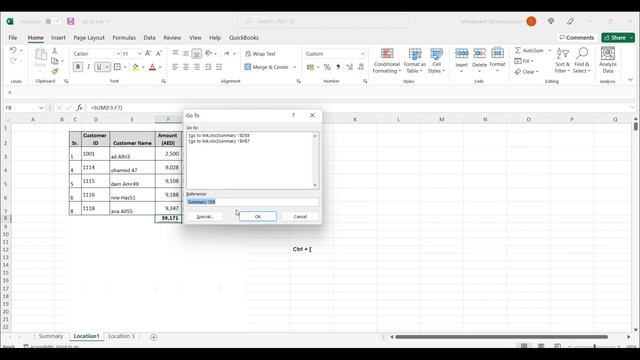Open the Font Color dropdown arrow
The height and width of the screenshot is (360, 640).
(160, 67)
